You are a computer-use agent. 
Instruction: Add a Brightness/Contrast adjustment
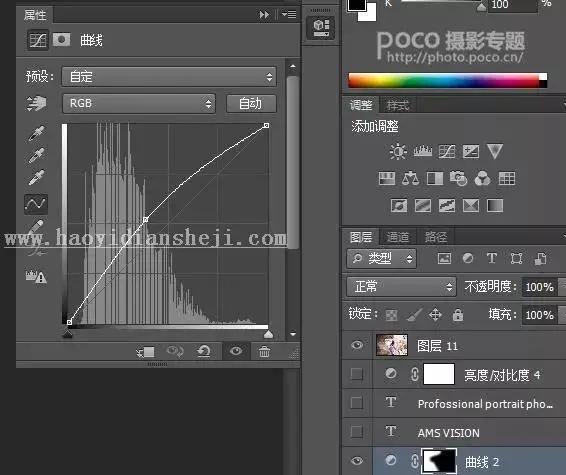[398, 152]
